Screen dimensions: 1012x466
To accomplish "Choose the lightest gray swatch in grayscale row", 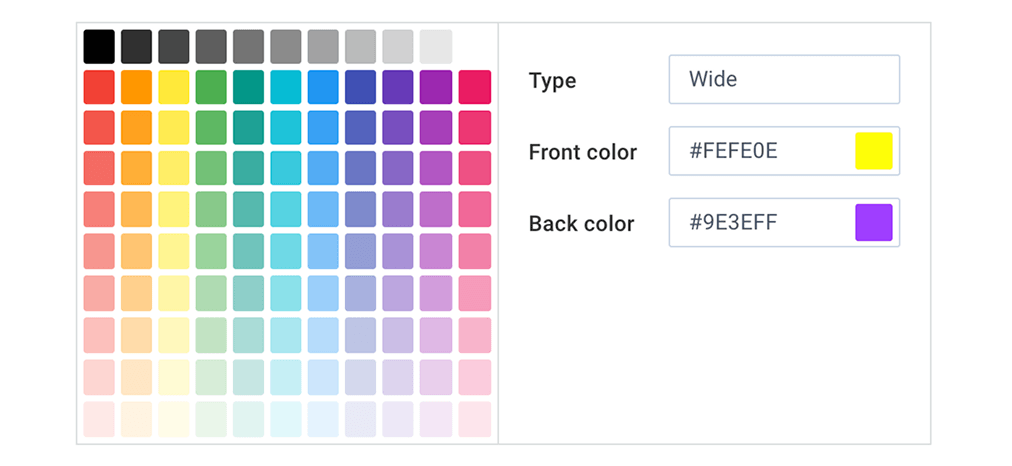I will 436,46.
